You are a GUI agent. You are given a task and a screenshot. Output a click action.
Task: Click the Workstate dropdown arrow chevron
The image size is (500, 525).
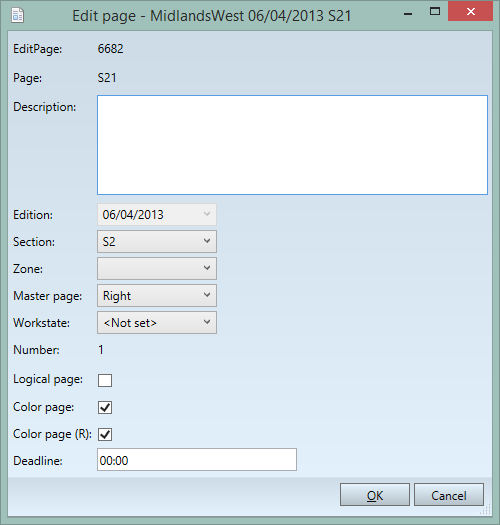(207, 322)
